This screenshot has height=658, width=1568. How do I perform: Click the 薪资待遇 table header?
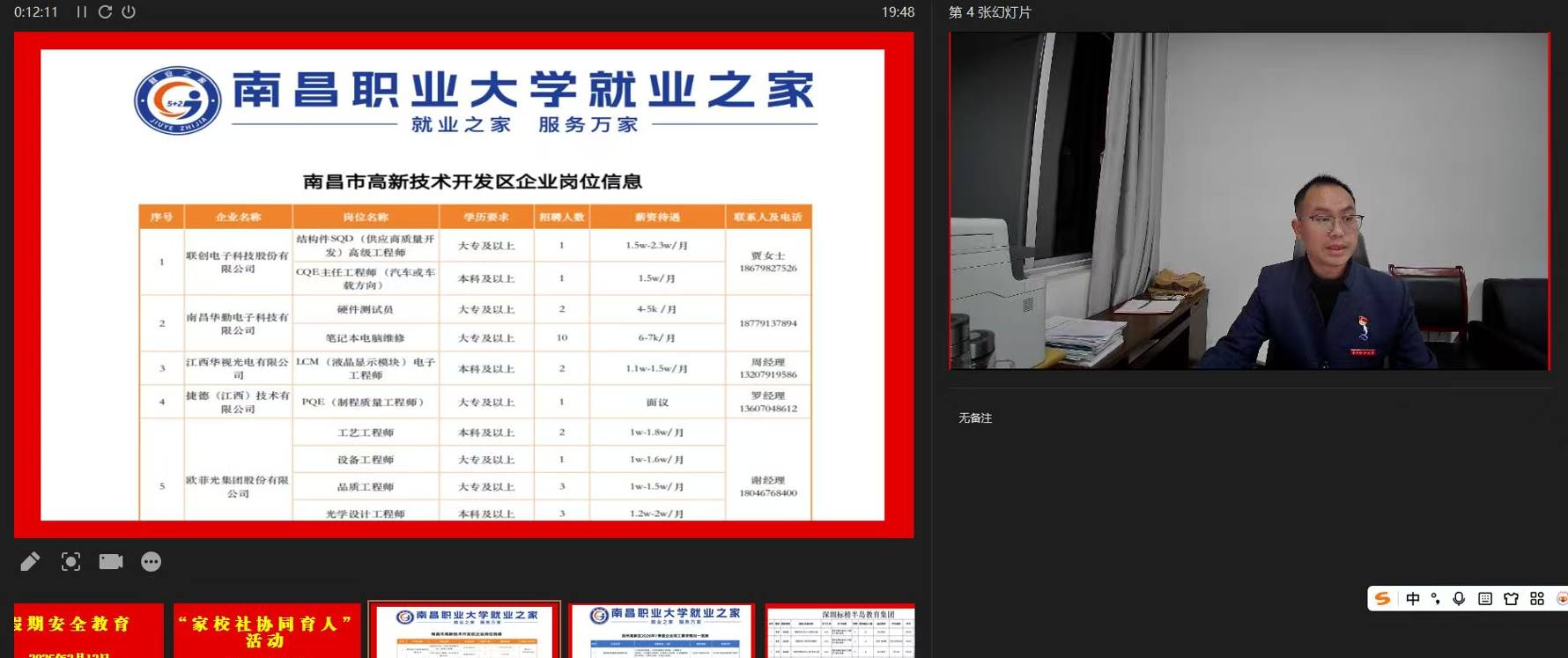click(657, 217)
